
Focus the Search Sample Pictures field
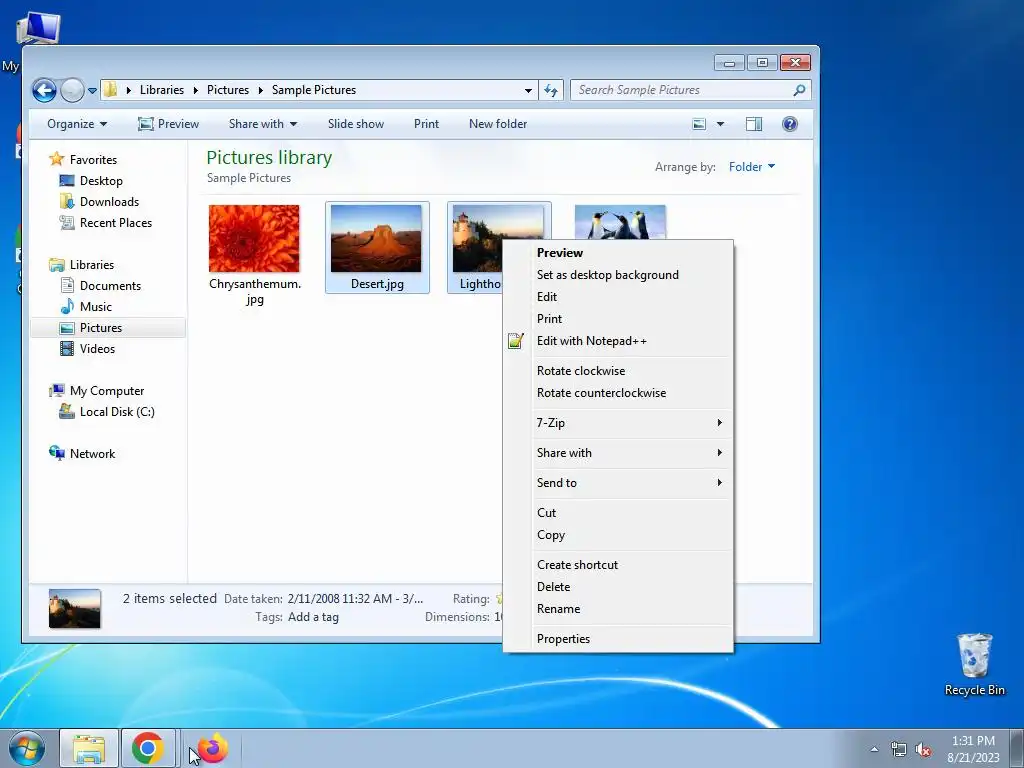[690, 90]
